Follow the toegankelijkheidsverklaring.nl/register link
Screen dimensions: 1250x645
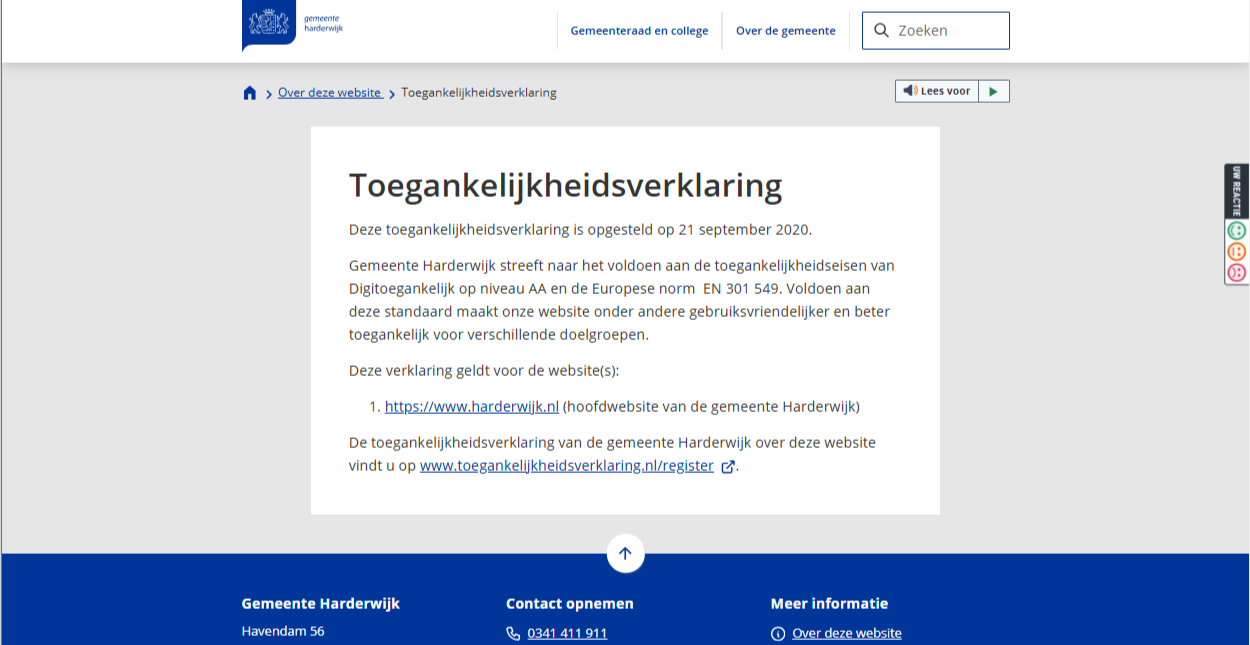(567, 466)
